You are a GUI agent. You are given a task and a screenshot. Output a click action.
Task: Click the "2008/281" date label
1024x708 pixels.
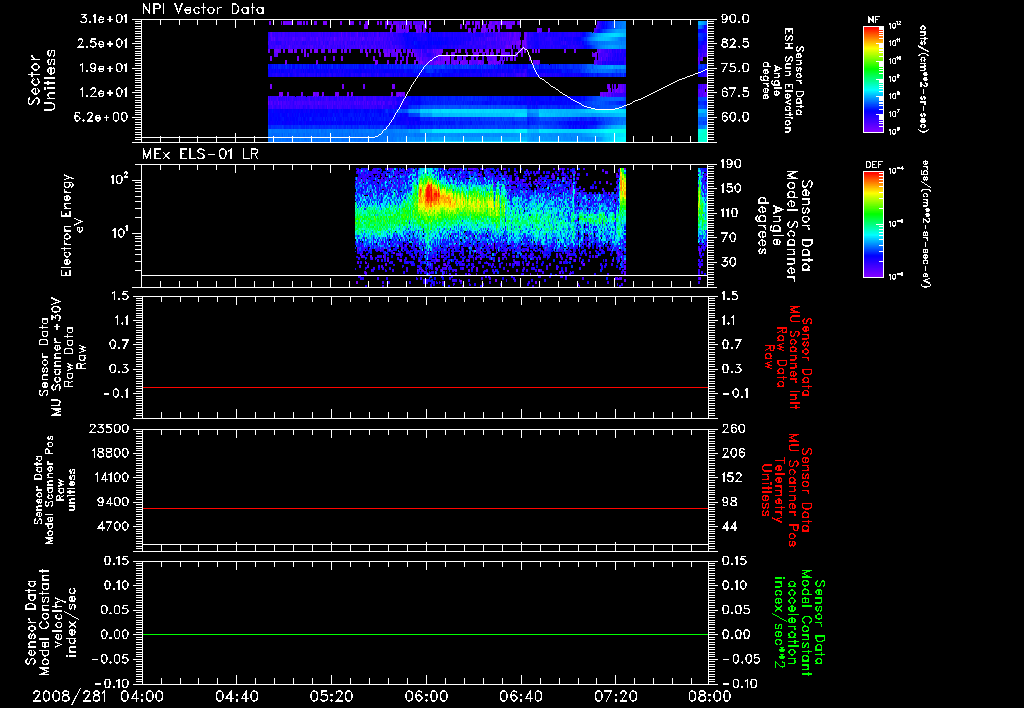[69, 696]
